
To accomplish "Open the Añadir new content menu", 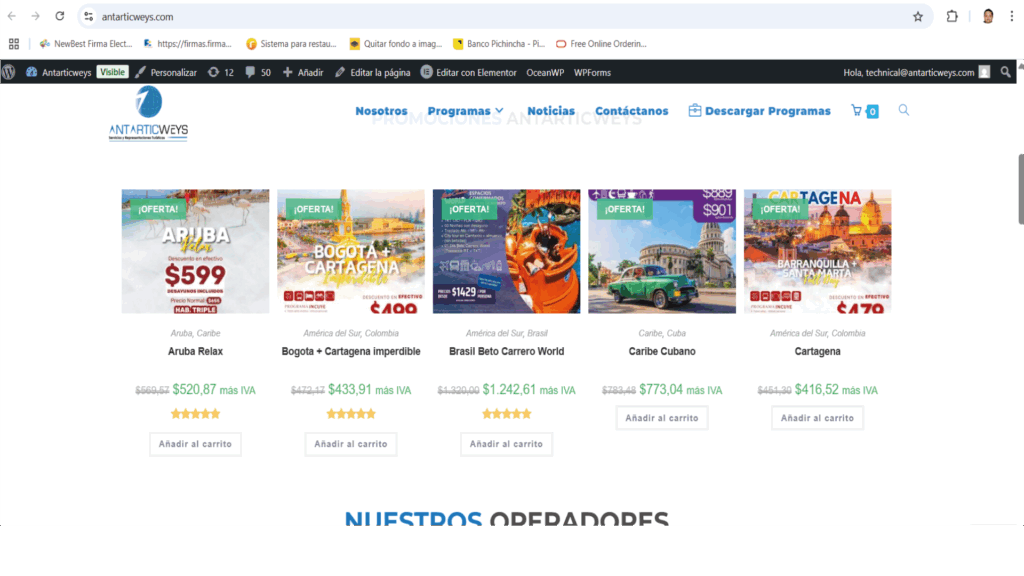I will tap(303, 72).
